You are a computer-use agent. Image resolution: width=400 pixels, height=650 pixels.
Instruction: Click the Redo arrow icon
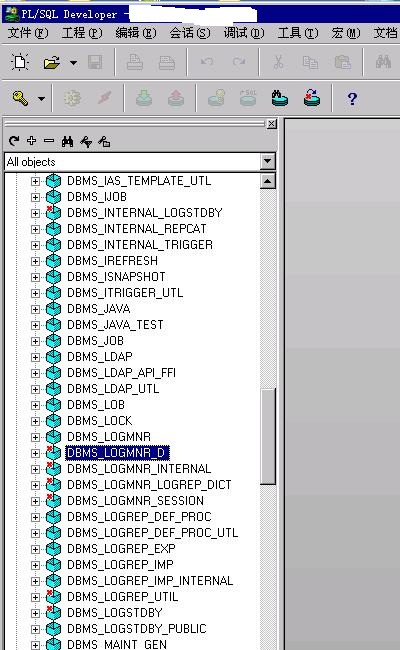pos(239,63)
